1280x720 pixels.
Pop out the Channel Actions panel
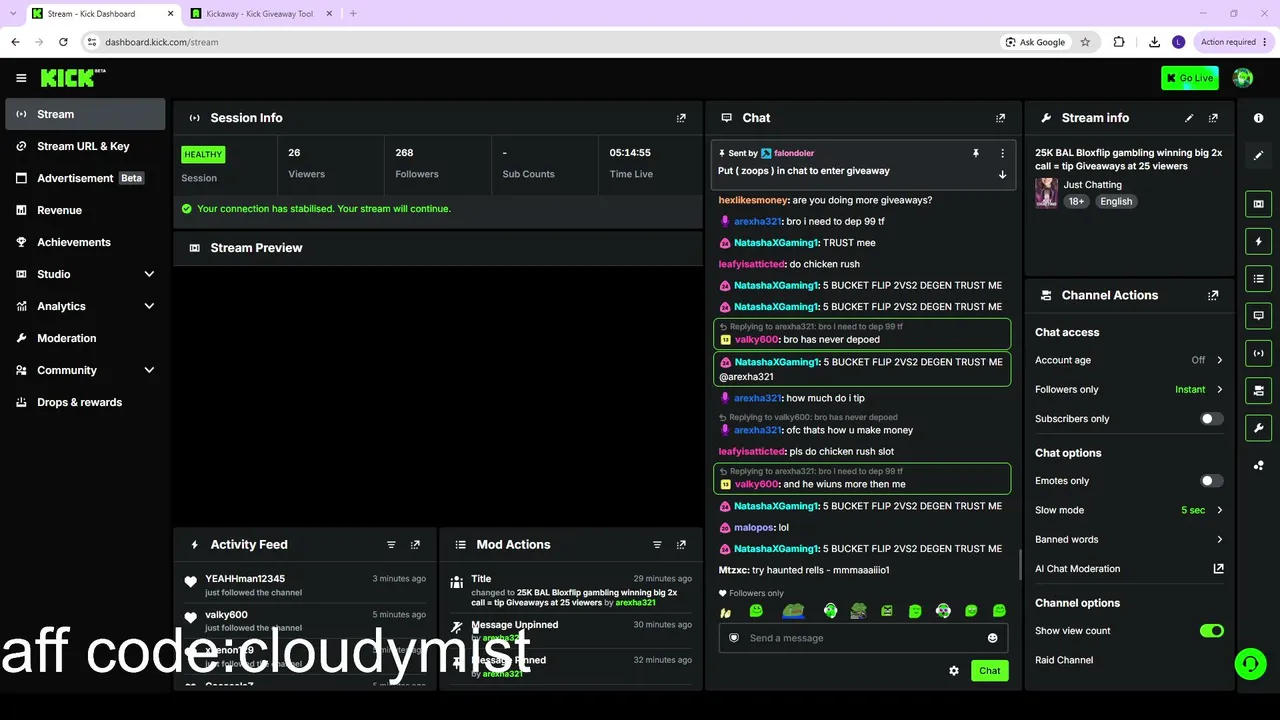1213,296
